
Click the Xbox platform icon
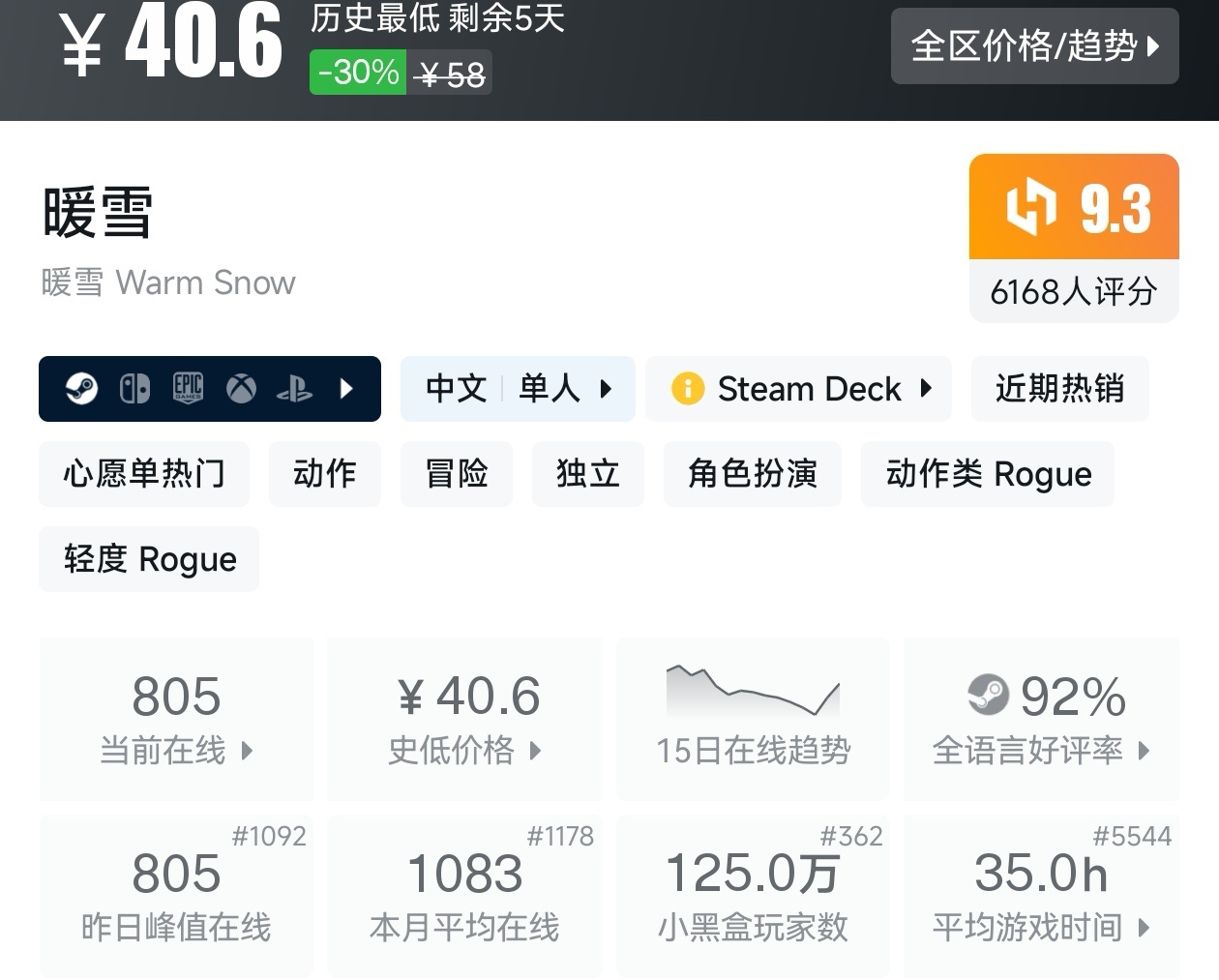pos(241,389)
